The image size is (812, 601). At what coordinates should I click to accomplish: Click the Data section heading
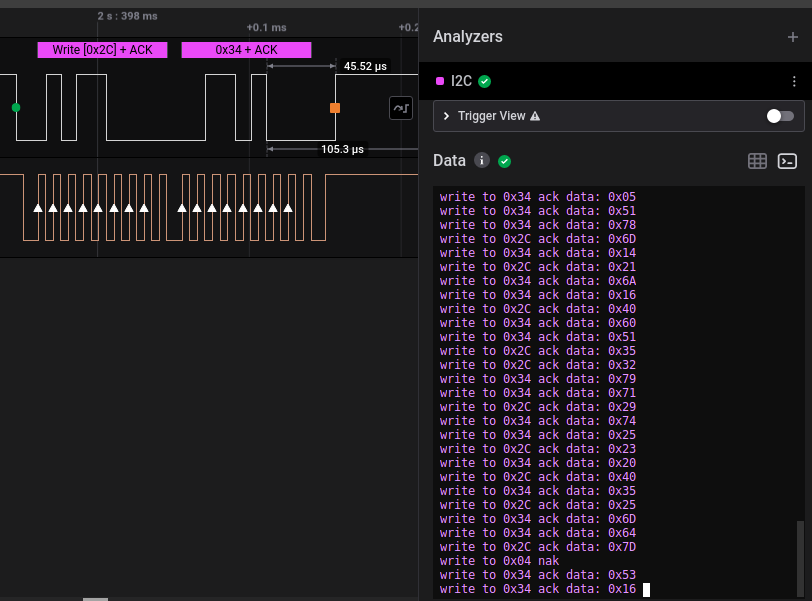(x=449, y=160)
